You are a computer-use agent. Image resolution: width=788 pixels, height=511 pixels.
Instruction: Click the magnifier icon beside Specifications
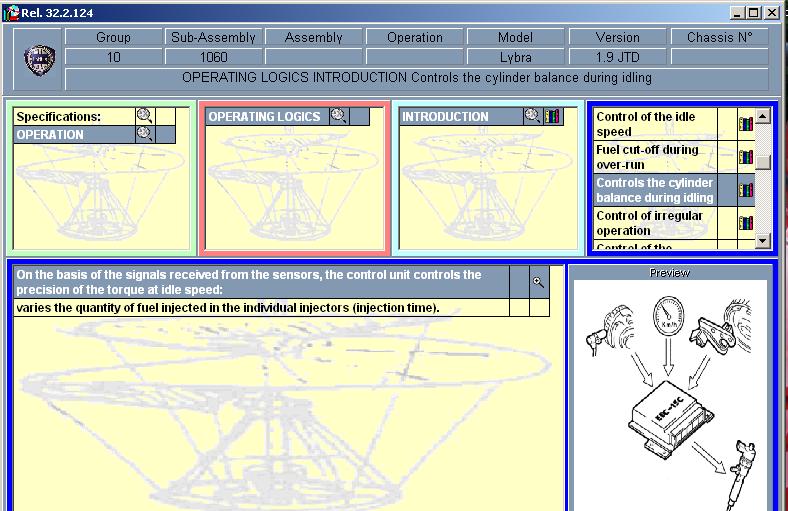click(145, 116)
